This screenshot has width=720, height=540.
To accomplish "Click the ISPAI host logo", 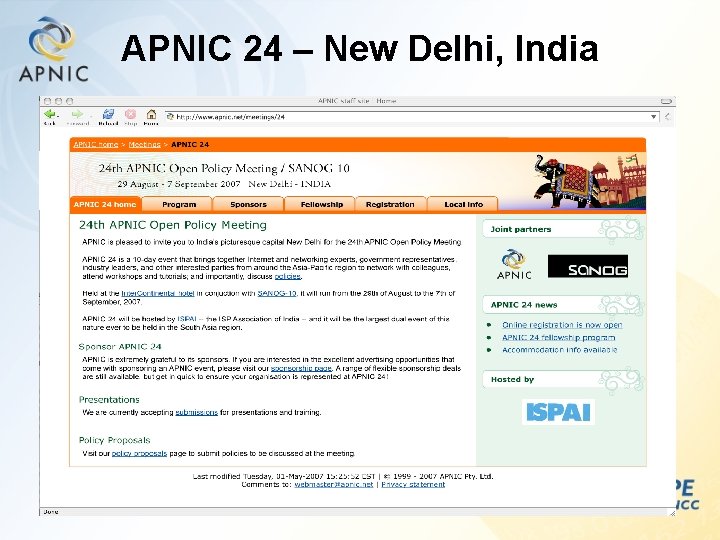I will pos(558,412).
